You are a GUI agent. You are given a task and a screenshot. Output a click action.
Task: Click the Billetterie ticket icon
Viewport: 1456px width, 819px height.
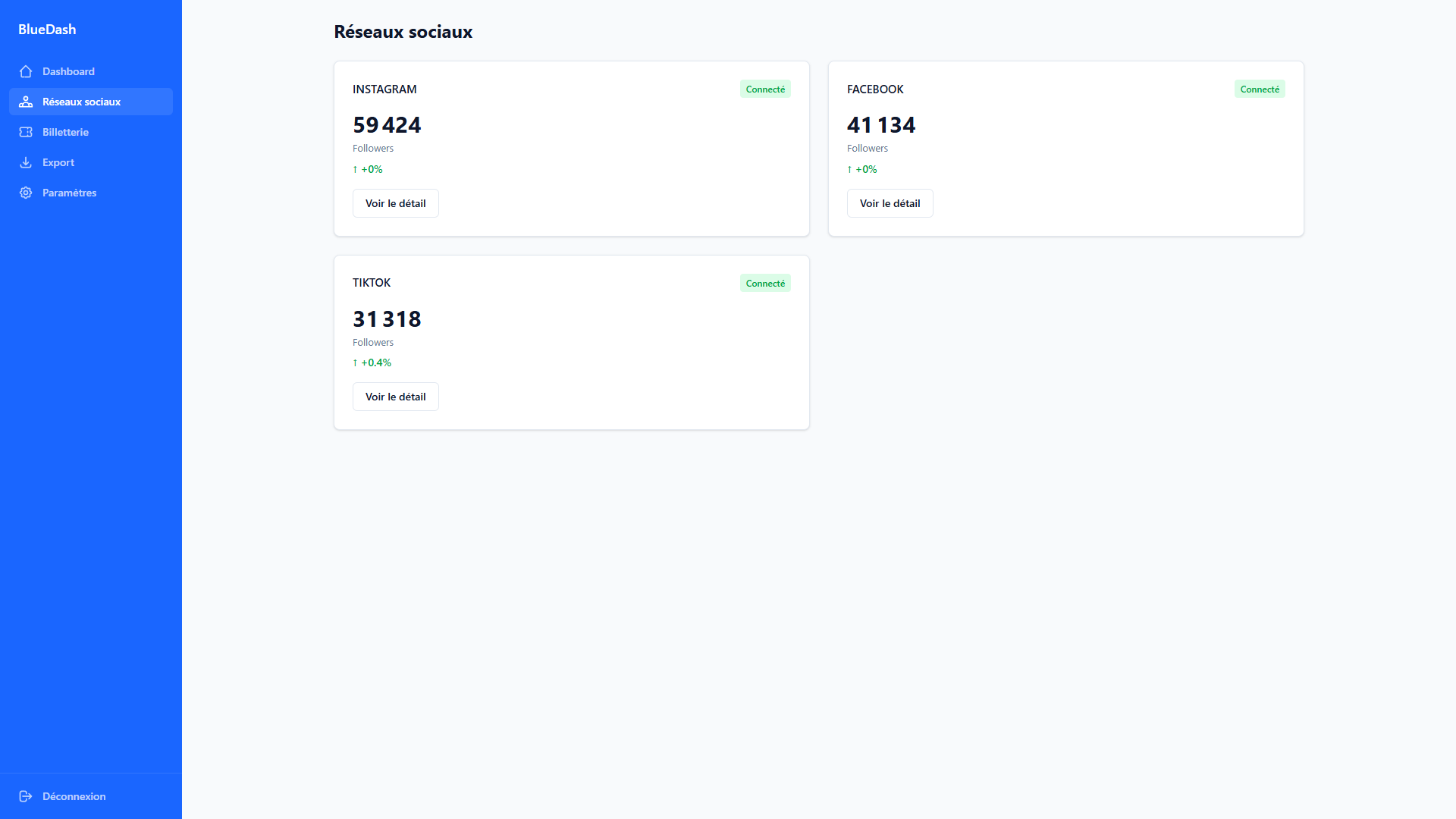26,132
